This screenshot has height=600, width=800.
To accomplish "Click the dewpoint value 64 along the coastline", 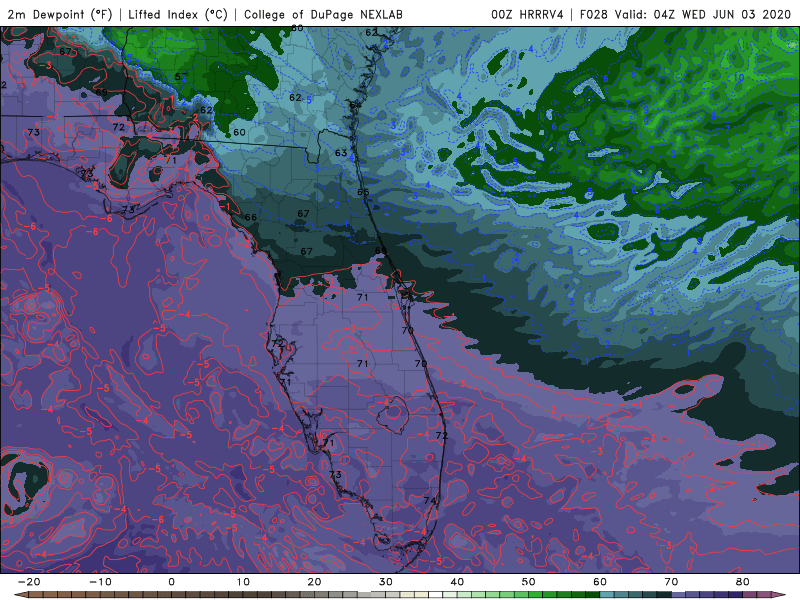I will click(355, 105).
